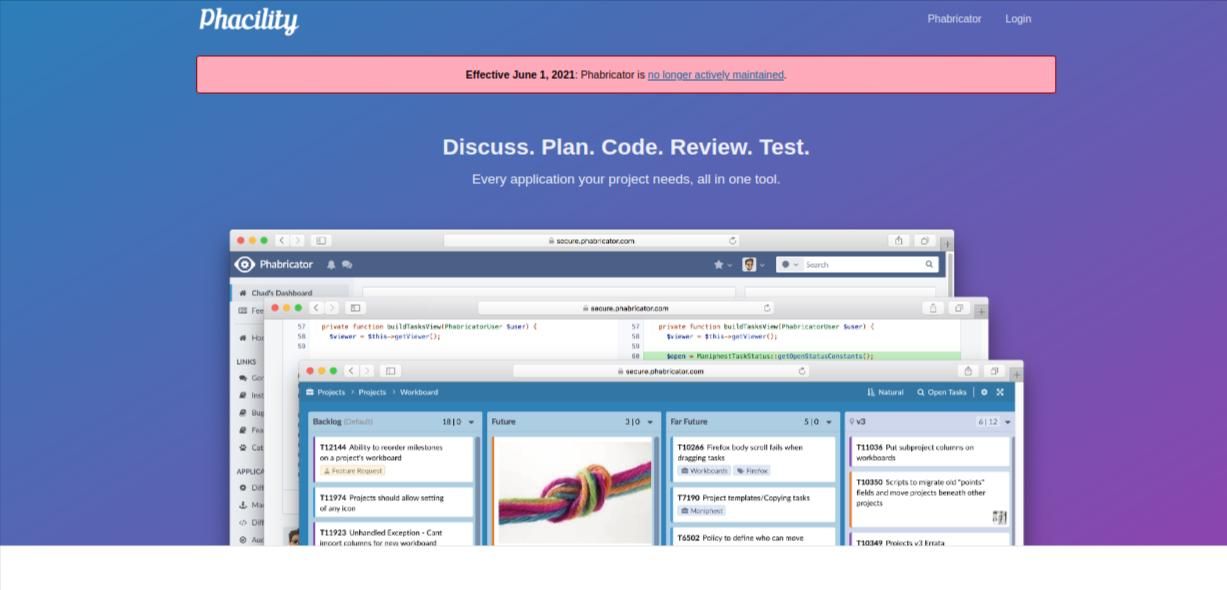1227x590 pixels.
Task: Reload the workboard Safari window
Action: [x=802, y=371]
